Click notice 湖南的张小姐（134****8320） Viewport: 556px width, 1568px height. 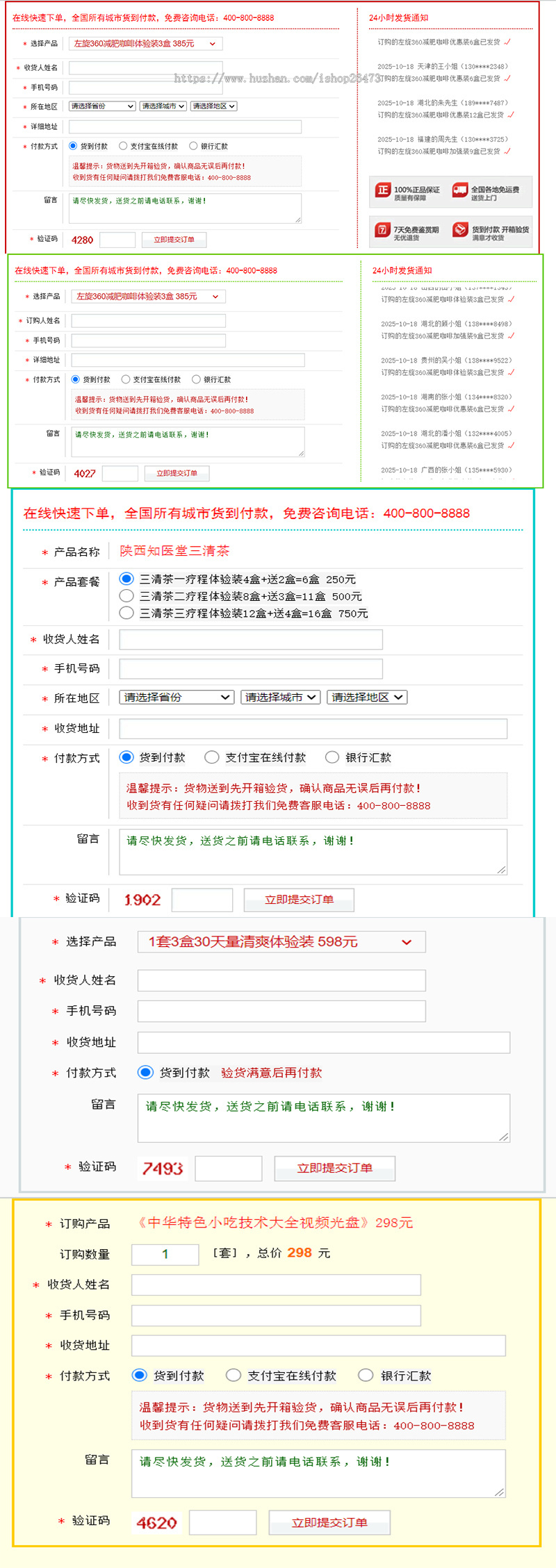446,397
